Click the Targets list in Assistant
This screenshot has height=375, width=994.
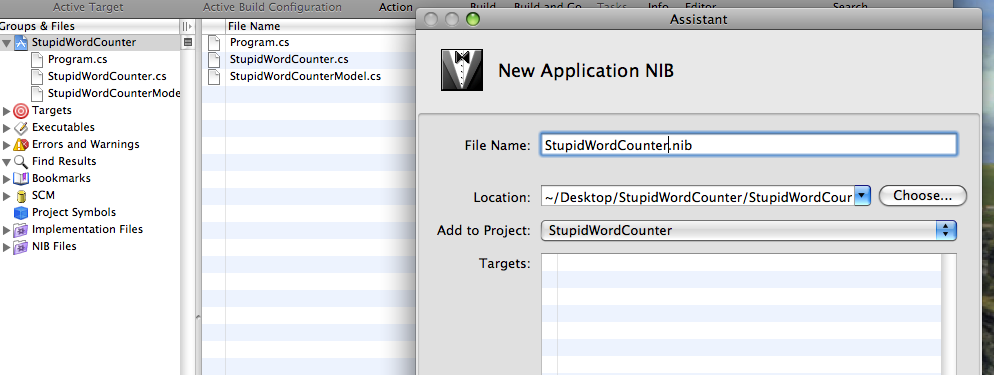click(741, 314)
